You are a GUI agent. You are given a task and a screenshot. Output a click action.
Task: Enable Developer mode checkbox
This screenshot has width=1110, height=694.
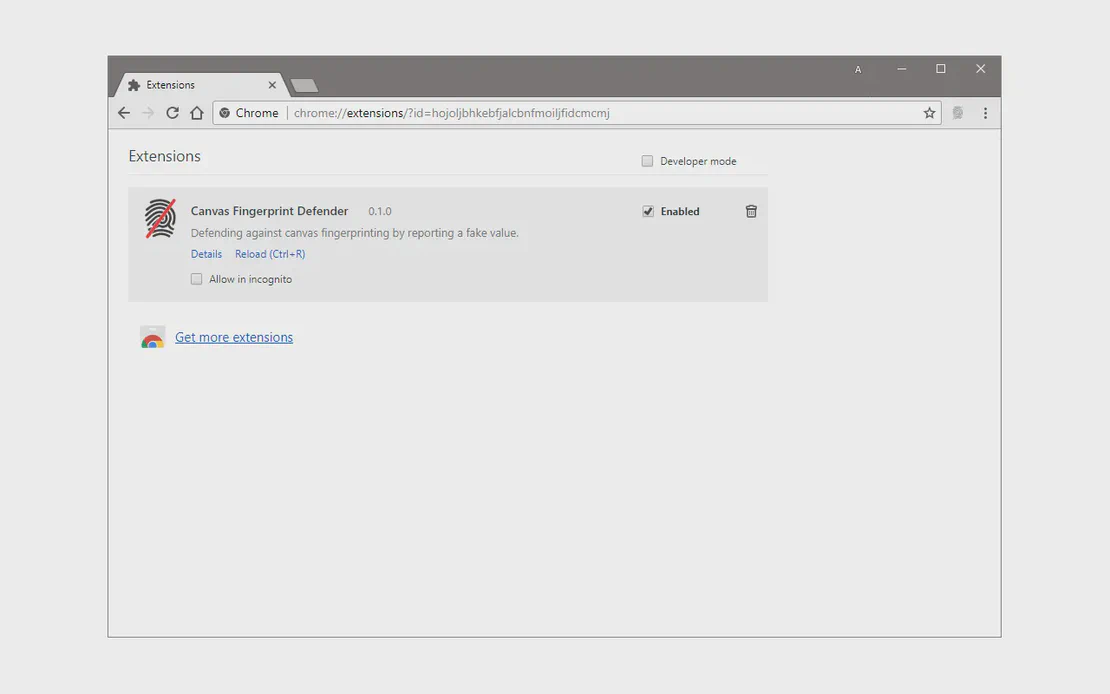tap(647, 161)
